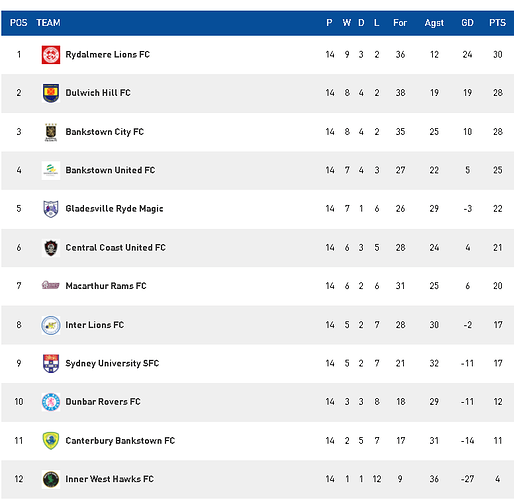Open the Sydney University SFC crest
514x500 pixels.
point(51,363)
